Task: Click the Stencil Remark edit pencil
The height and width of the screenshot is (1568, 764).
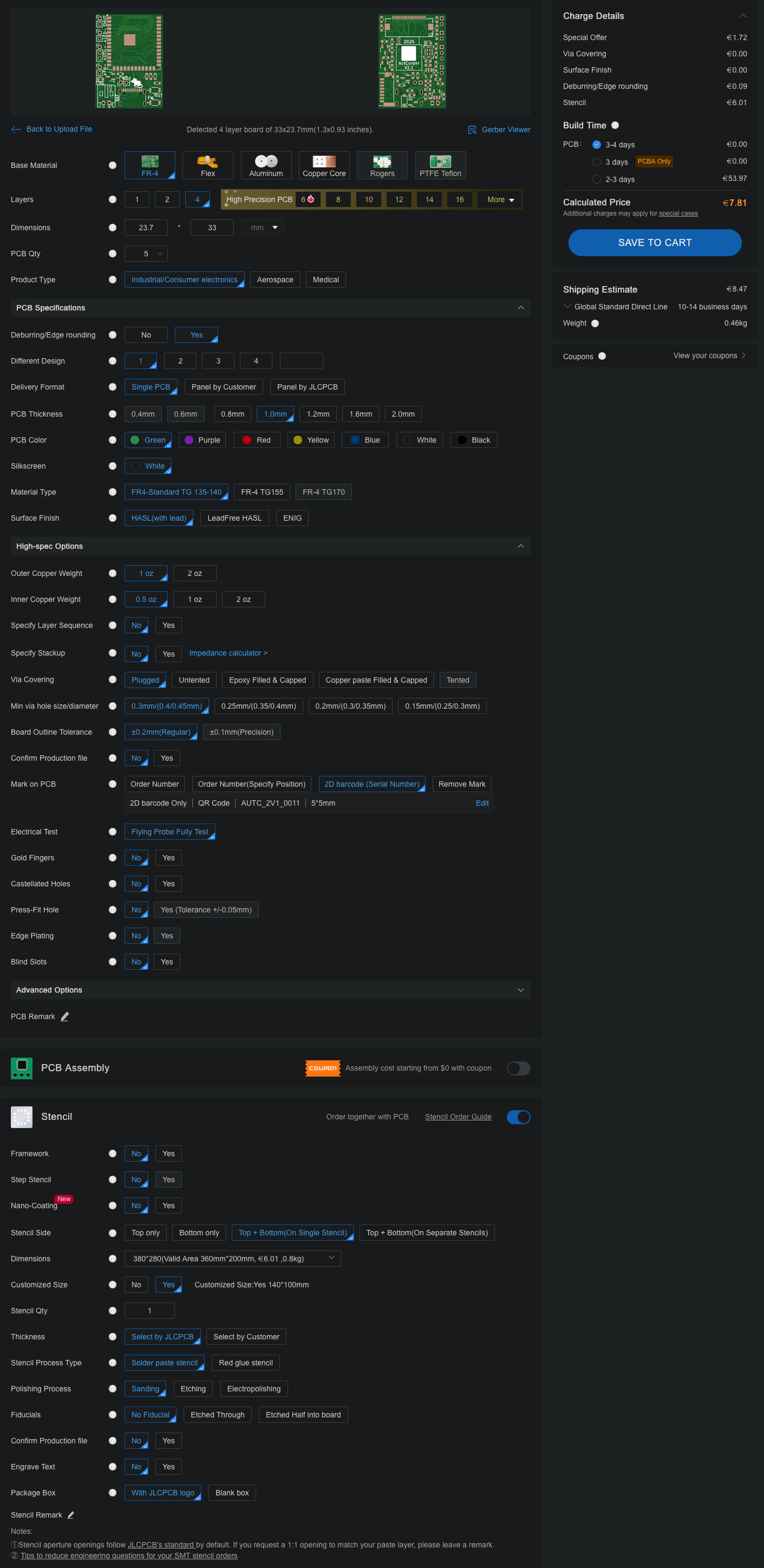Action: tap(70, 1515)
